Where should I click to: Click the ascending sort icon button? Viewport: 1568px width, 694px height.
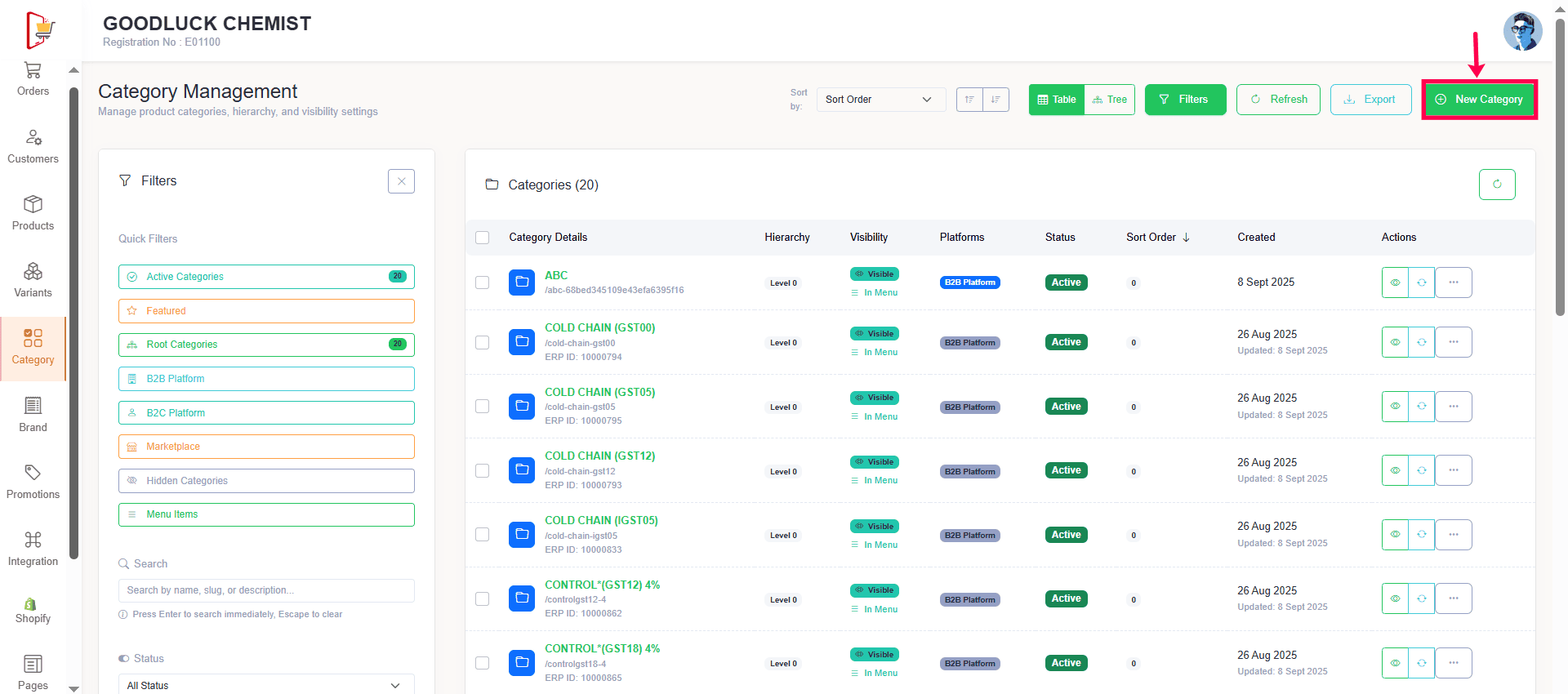coord(969,100)
